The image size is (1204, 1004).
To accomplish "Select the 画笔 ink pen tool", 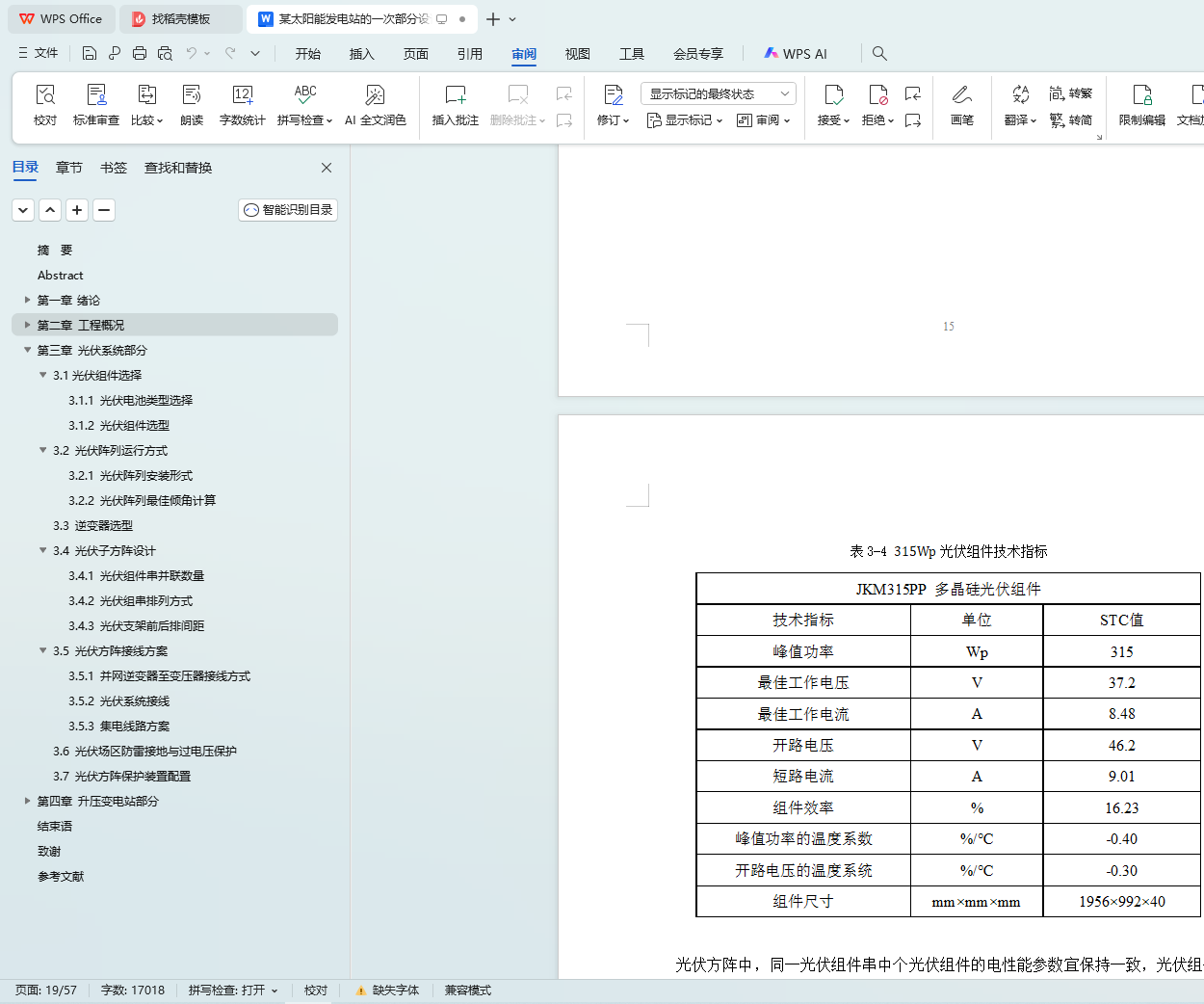I will (x=961, y=105).
